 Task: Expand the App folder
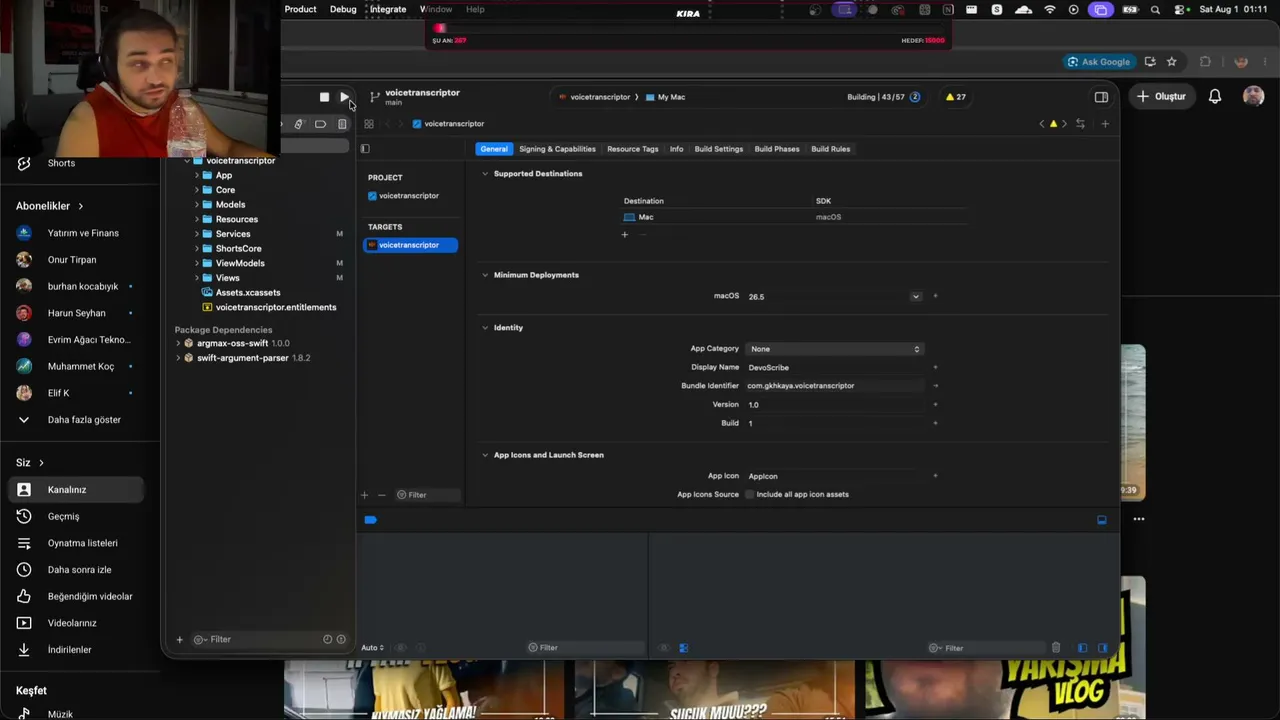click(x=197, y=176)
